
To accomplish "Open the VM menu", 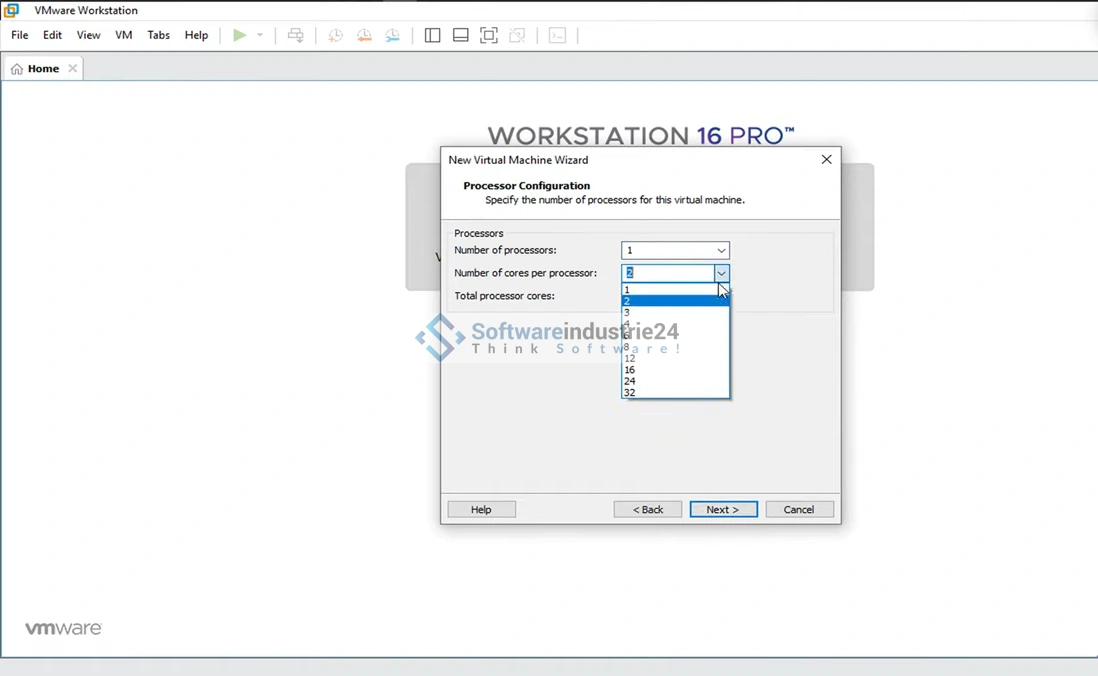I will 124,35.
